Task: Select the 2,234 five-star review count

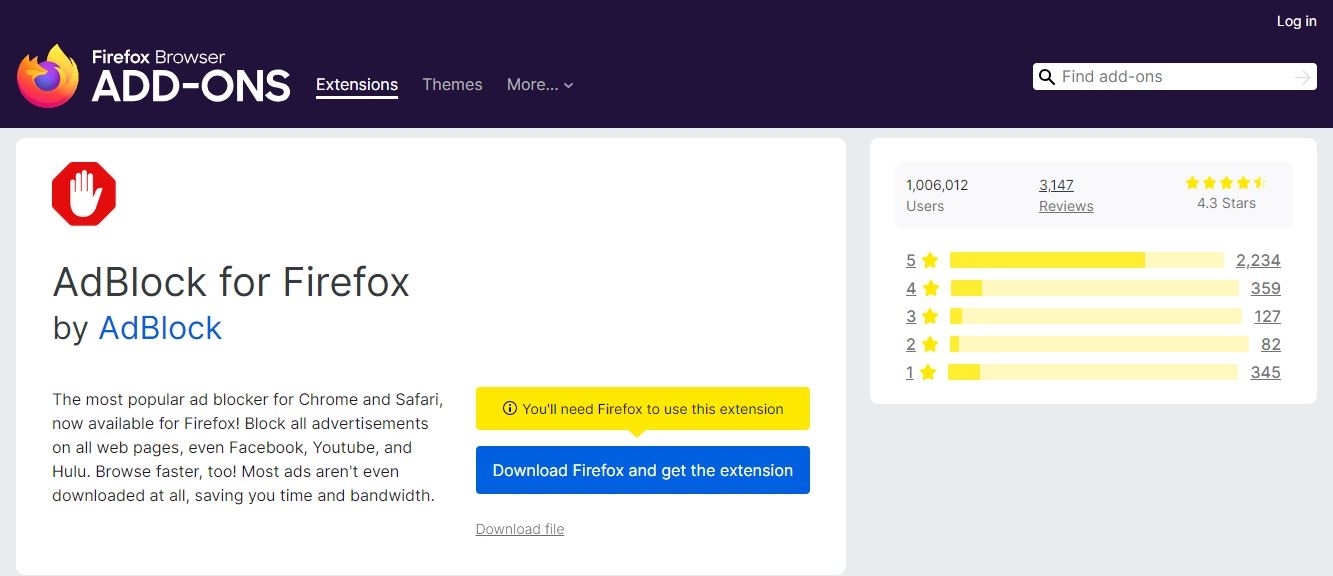Action: 1258,261
